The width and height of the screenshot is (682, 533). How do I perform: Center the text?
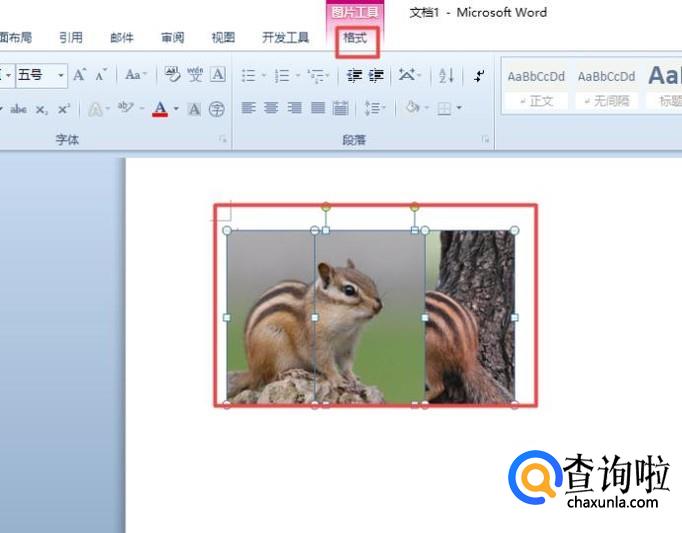tap(271, 108)
